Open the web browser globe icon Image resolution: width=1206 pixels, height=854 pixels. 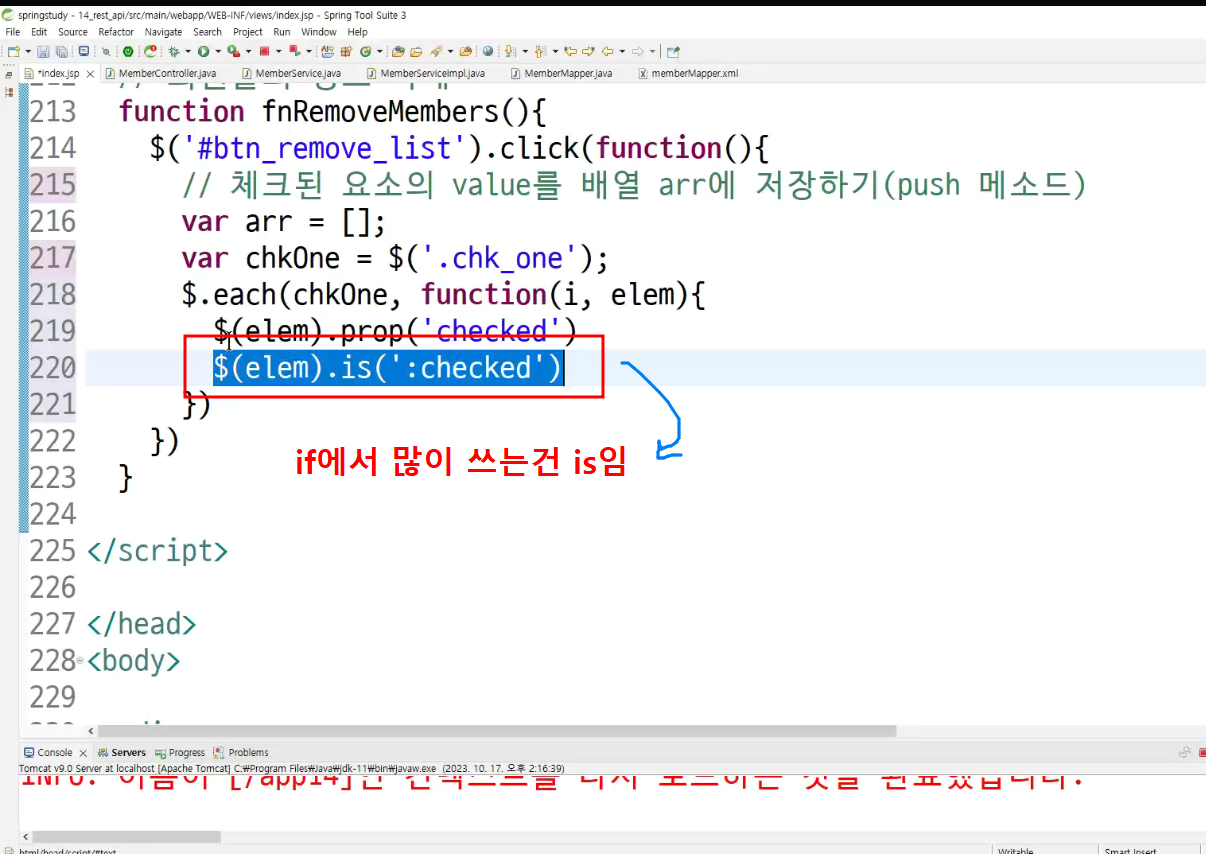pyautogui.click(x=488, y=51)
